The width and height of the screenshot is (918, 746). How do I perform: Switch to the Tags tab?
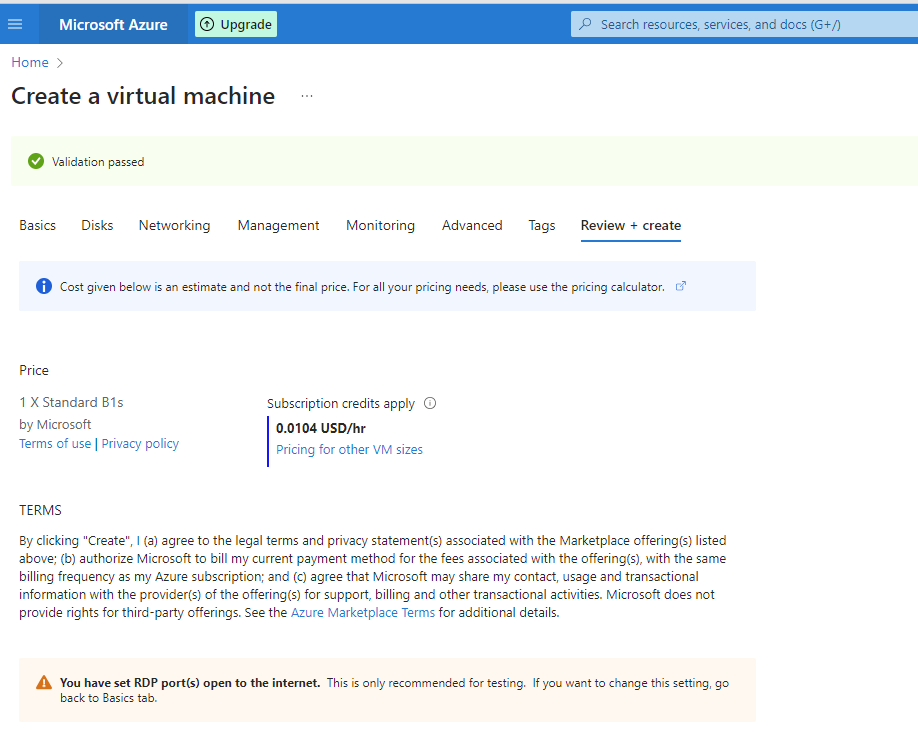click(541, 225)
